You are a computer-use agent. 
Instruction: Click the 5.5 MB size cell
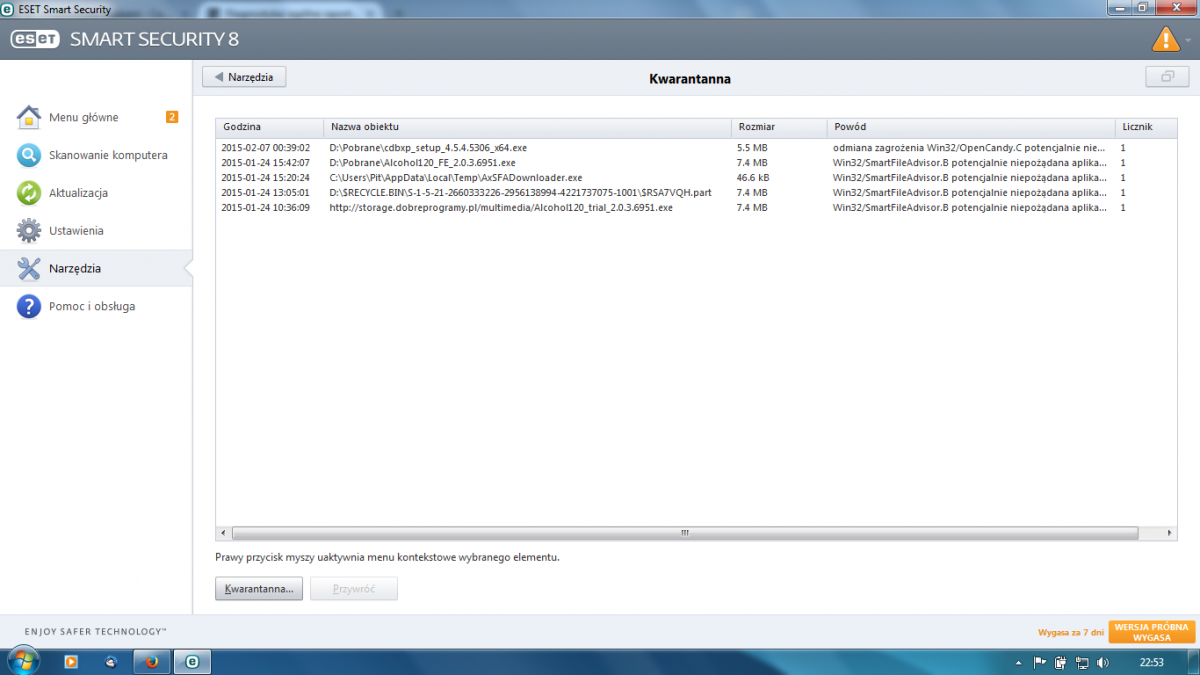[x=752, y=147]
